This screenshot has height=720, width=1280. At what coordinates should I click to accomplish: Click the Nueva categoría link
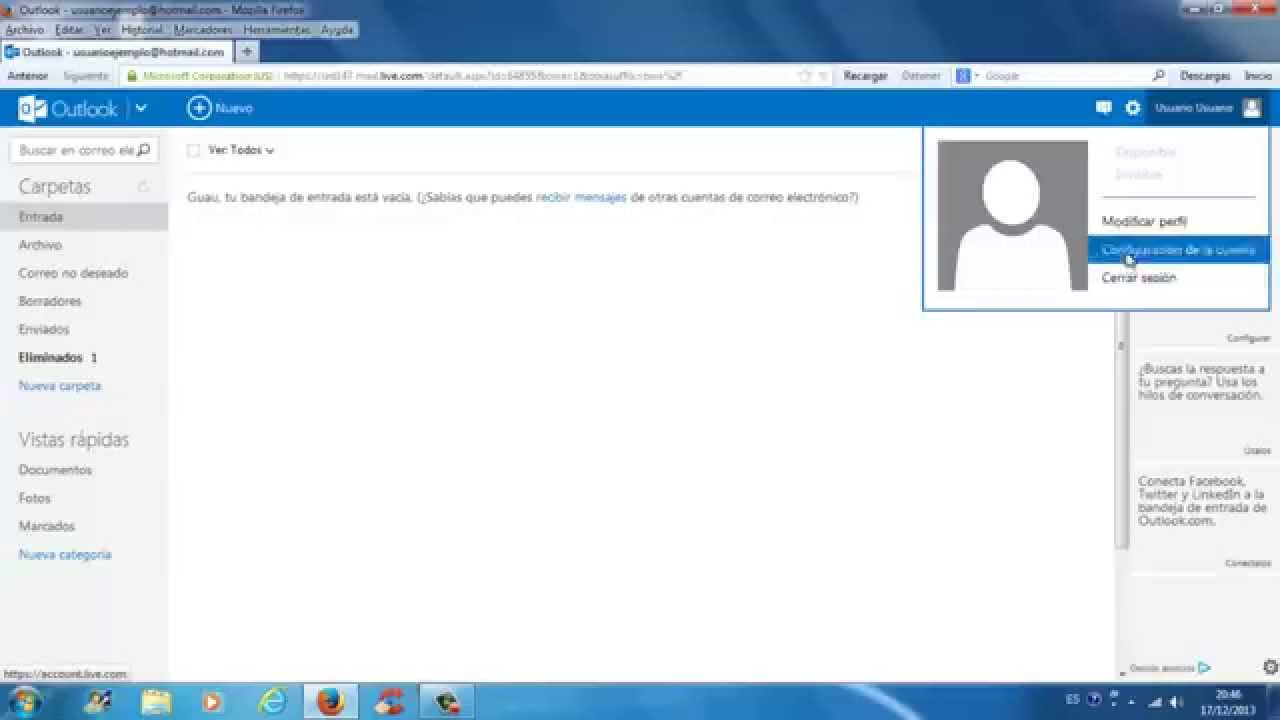click(x=65, y=554)
